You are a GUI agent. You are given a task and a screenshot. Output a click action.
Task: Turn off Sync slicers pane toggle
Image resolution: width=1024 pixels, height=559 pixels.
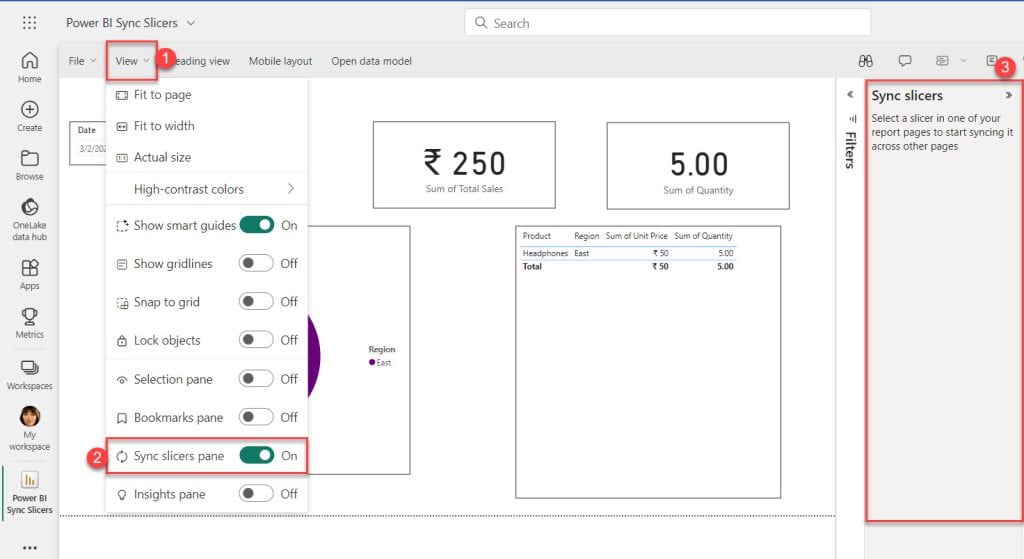[257, 455]
